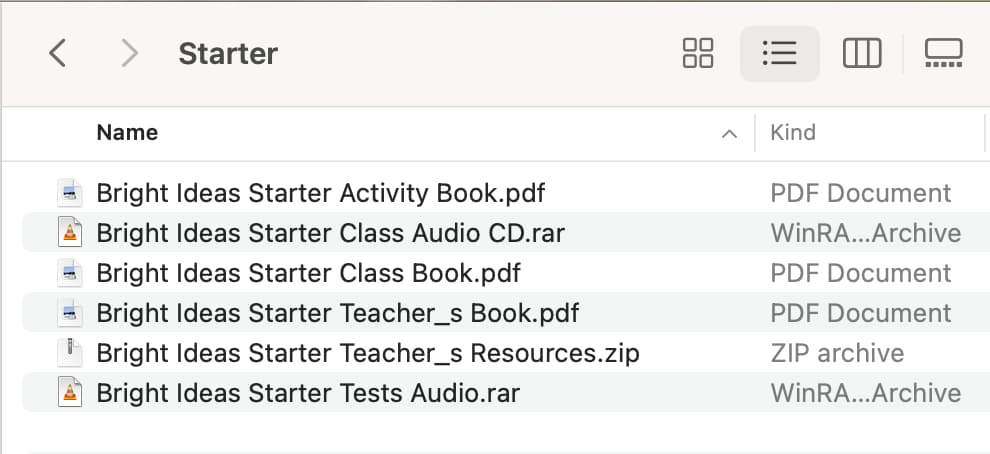Select the list view button
Viewport: 990px width, 454px height.
click(x=780, y=54)
